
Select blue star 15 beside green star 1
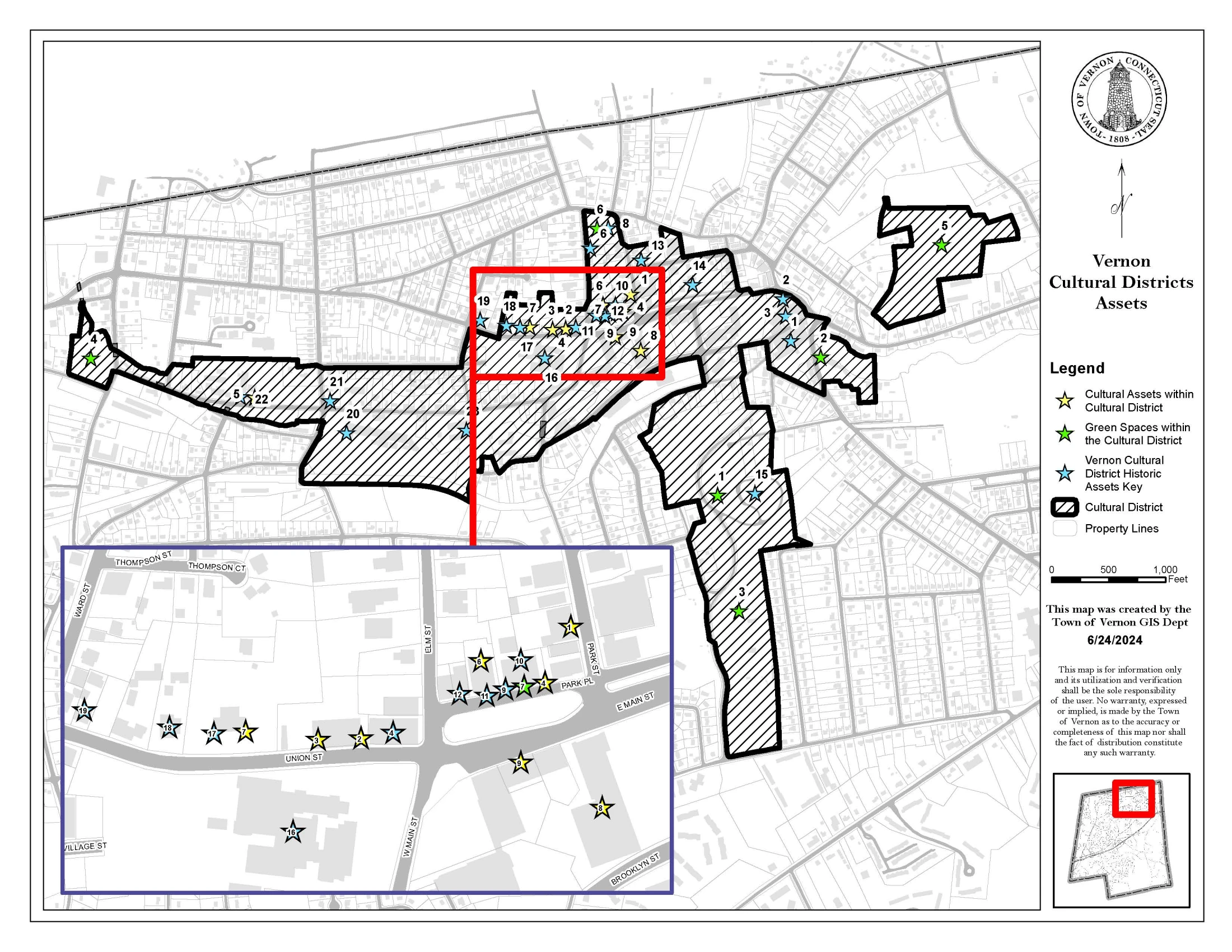tap(755, 495)
